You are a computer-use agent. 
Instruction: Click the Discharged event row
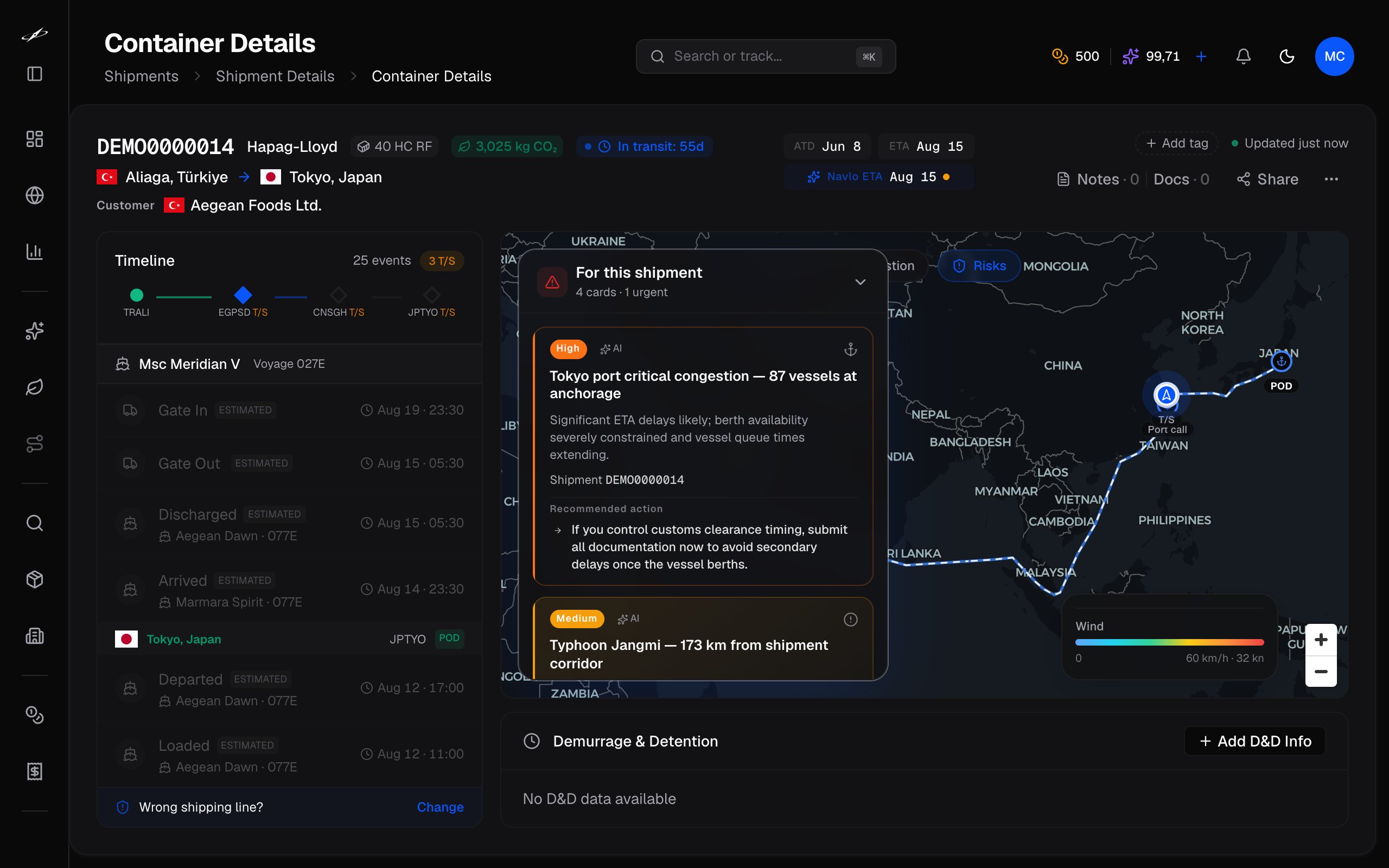pos(290,524)
